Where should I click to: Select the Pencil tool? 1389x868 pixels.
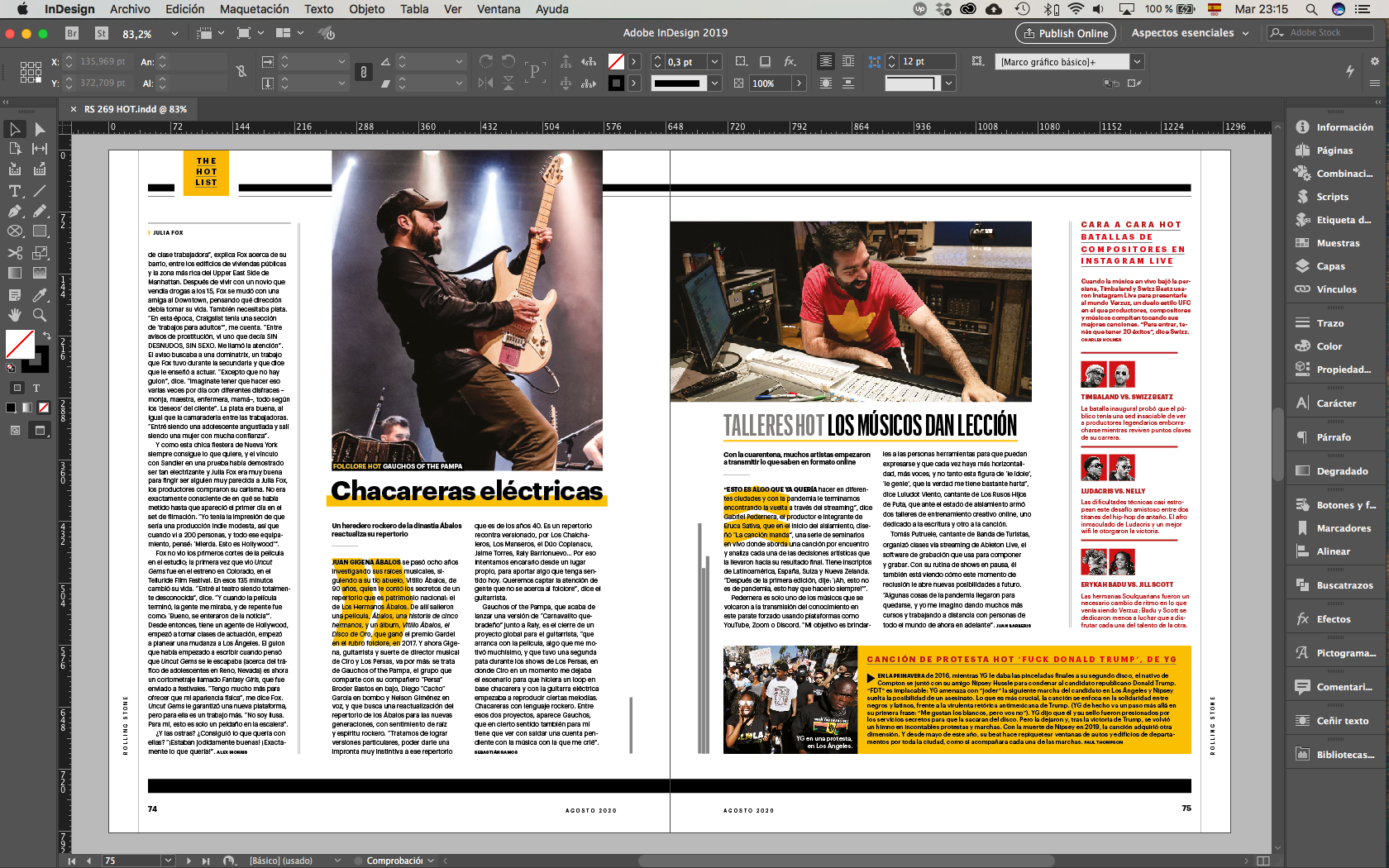pos(40,211)
